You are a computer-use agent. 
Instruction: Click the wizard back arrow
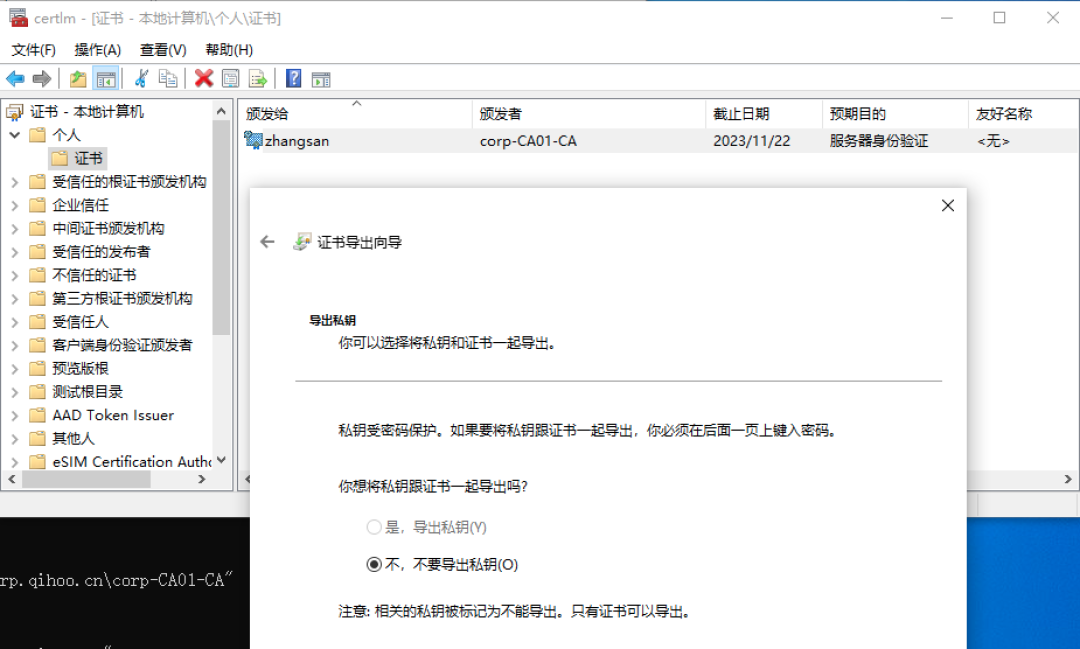[x=267, y=242]
